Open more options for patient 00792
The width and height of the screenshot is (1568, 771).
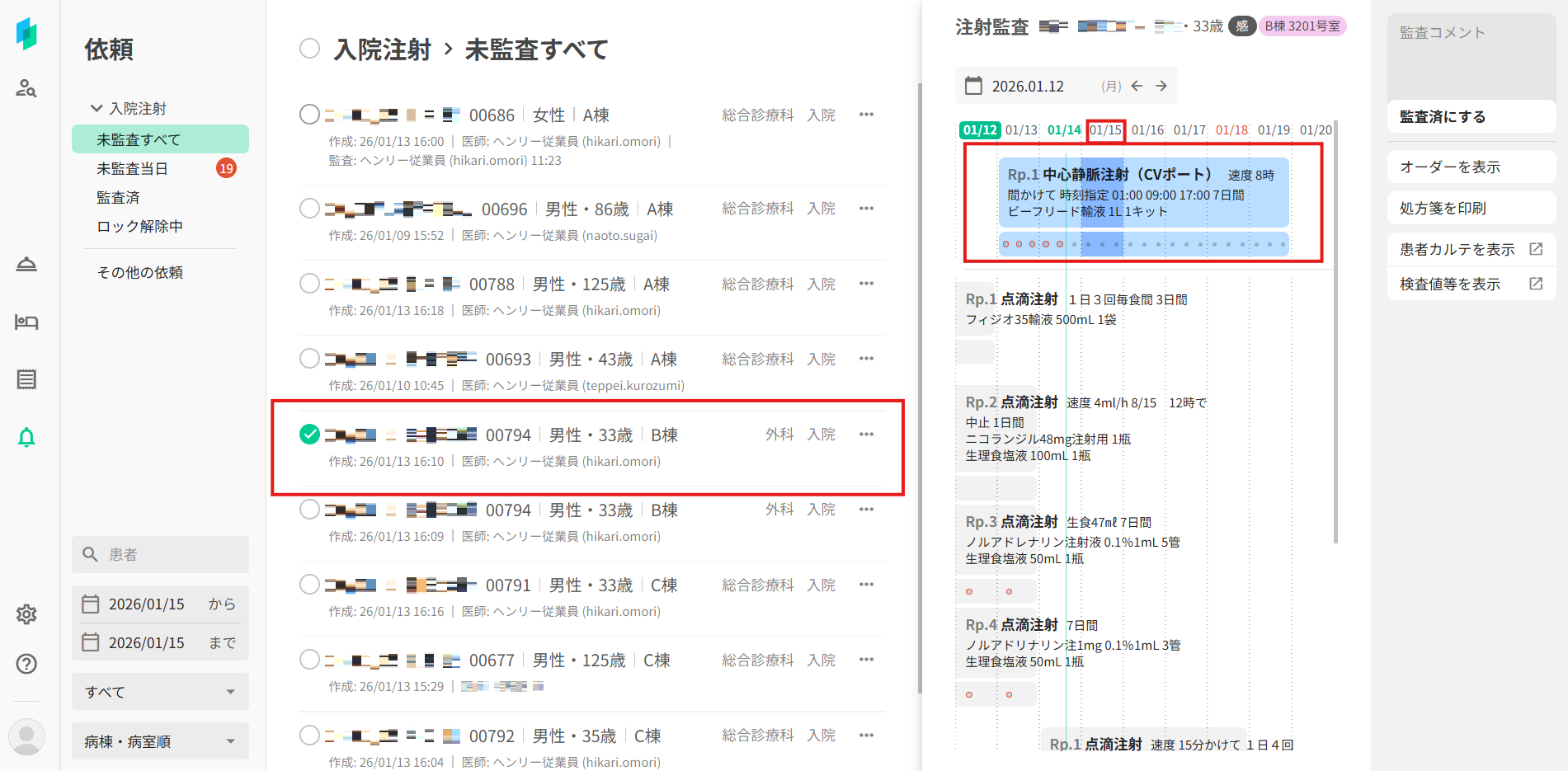(866, 736)
